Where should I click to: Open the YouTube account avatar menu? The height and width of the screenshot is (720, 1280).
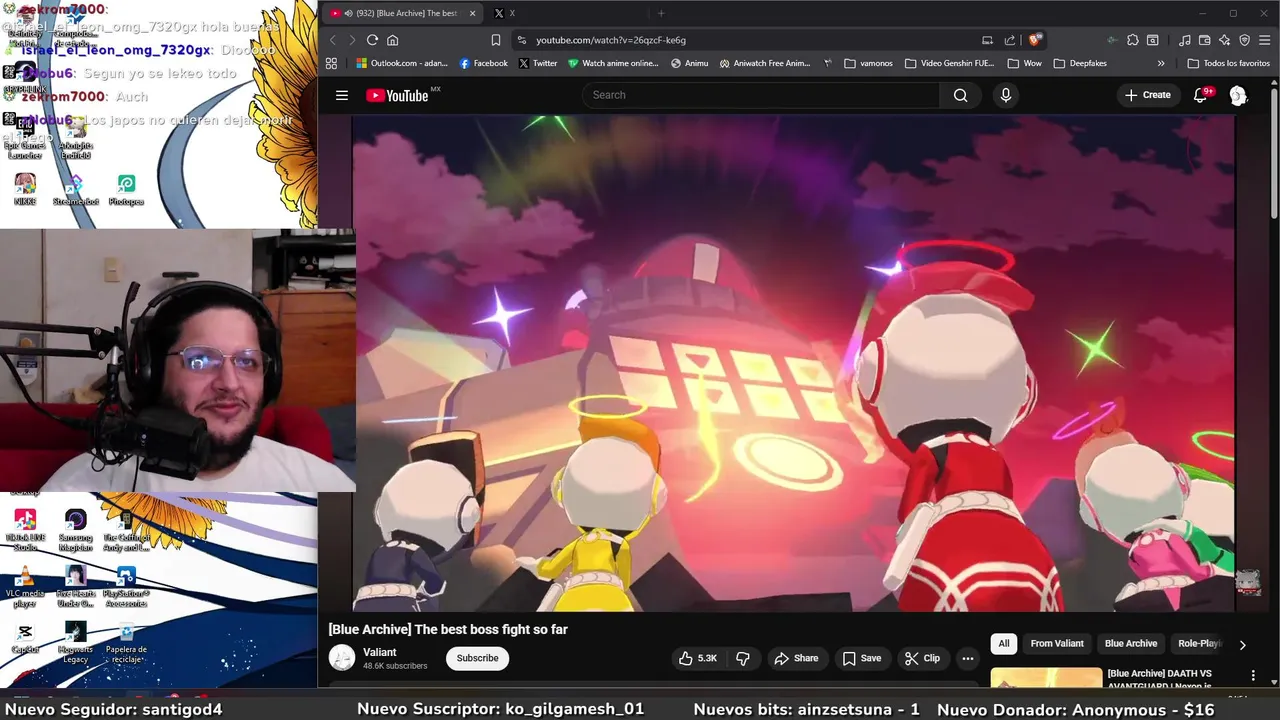point(1238,95)
